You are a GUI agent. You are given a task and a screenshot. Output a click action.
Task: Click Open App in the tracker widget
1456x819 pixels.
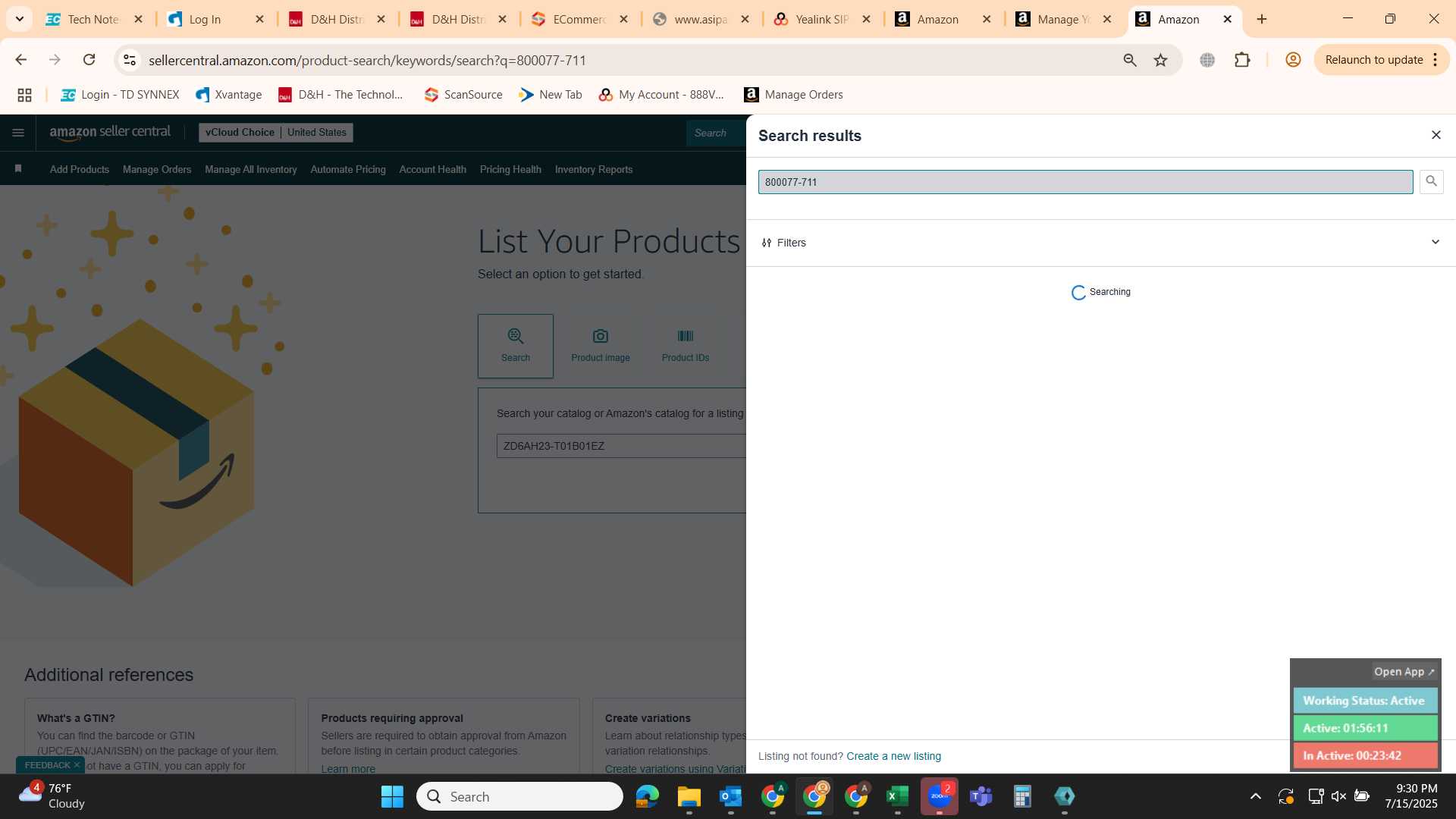tap(1404, 672)
